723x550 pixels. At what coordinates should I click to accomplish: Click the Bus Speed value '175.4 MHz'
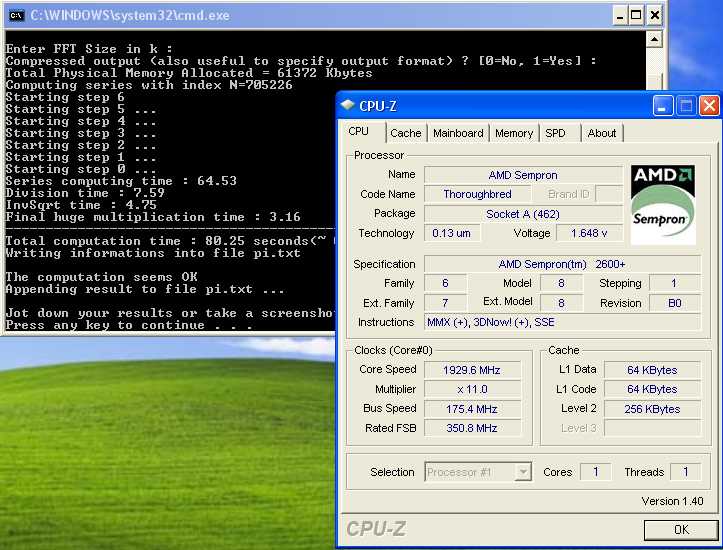[x=472, y=409]
